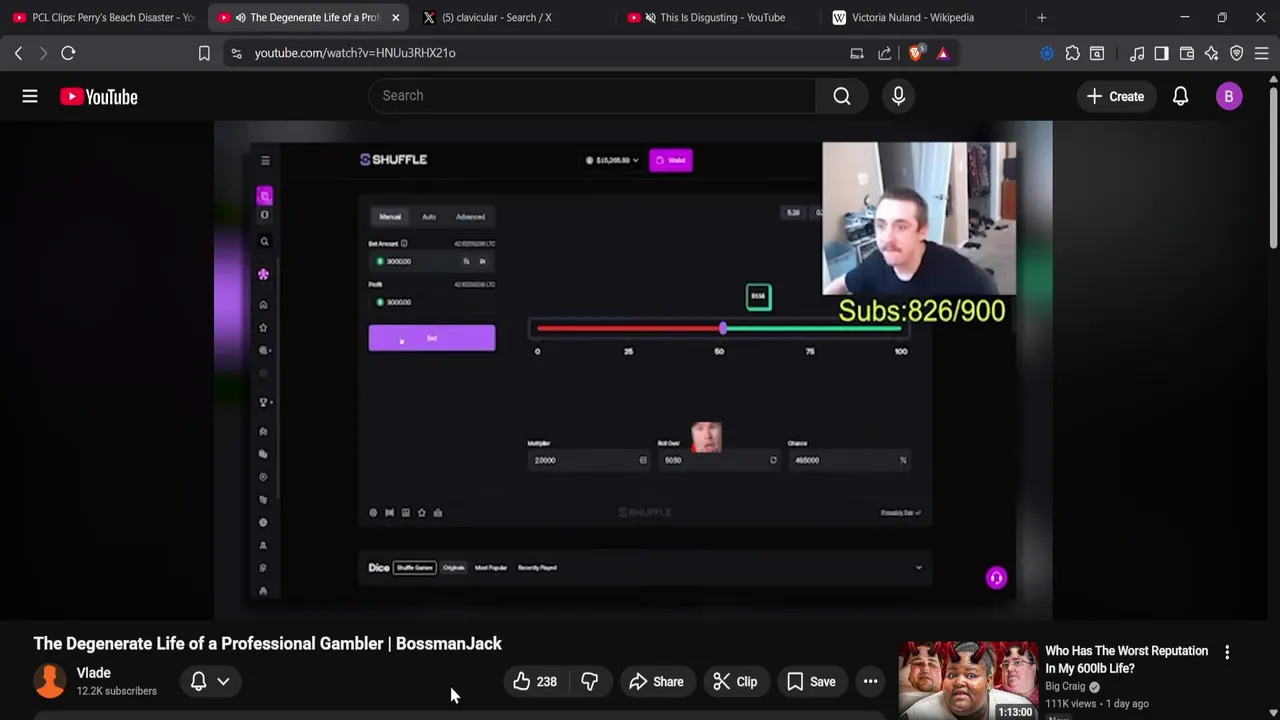Open Vlade channel avatar

point(50,681)
